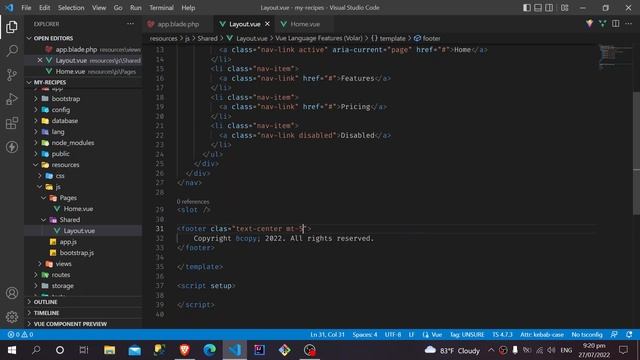The height and width of the screenshot is (360, 640).
Task: Click the Spaces: 4 indentation status item
Action: click(365, 334)
